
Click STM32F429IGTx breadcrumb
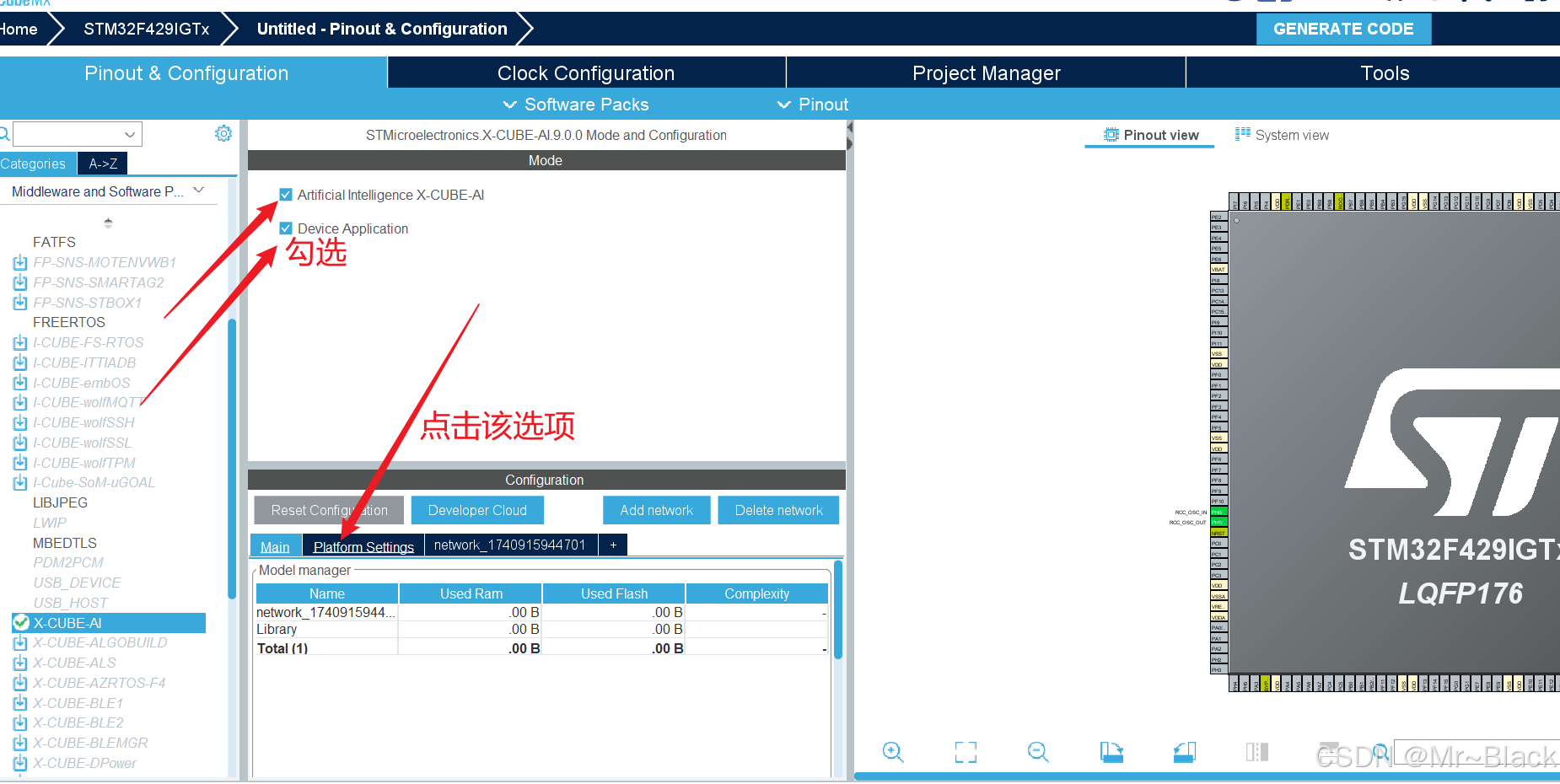(146, 29)
